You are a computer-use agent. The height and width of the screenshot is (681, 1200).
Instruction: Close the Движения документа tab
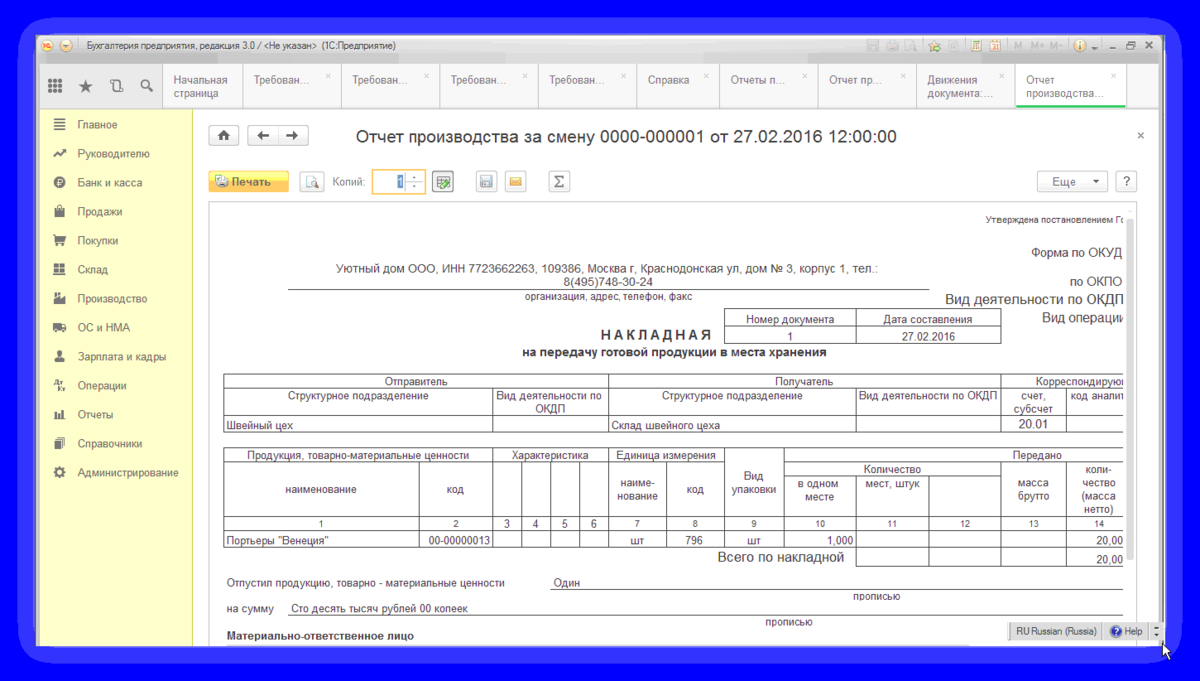1001,76
